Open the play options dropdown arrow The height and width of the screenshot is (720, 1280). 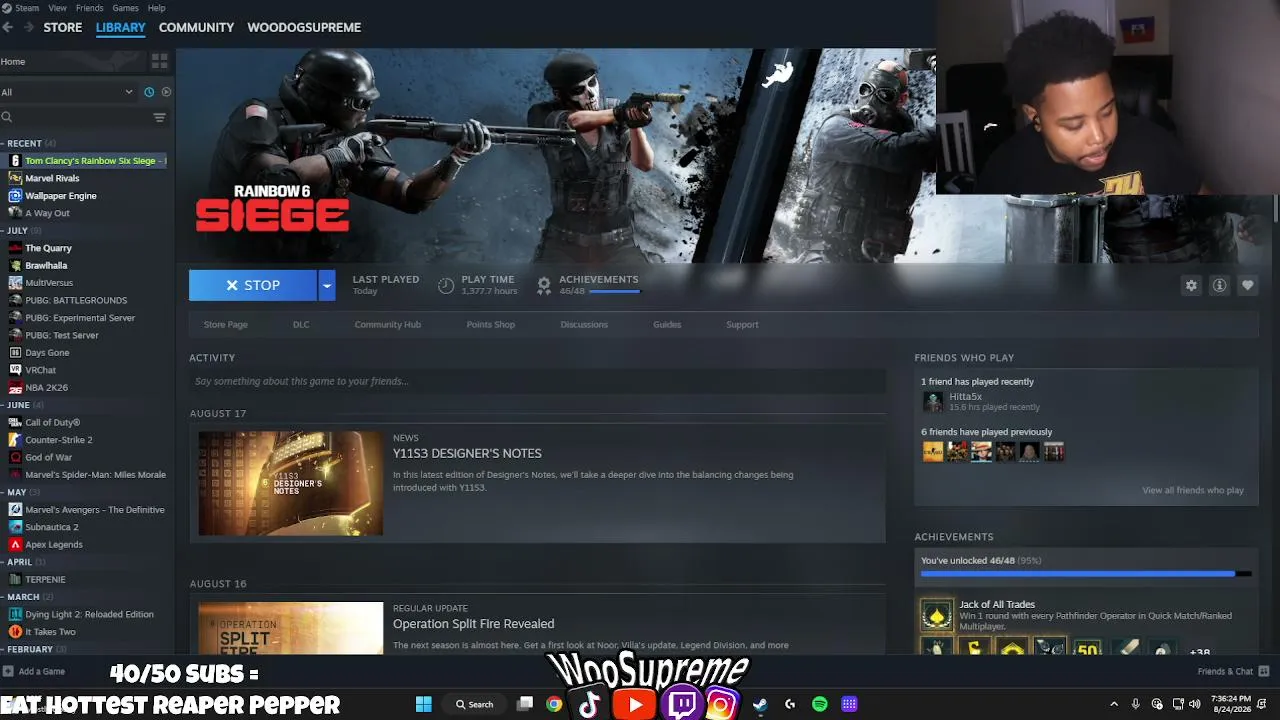[326, 285]
